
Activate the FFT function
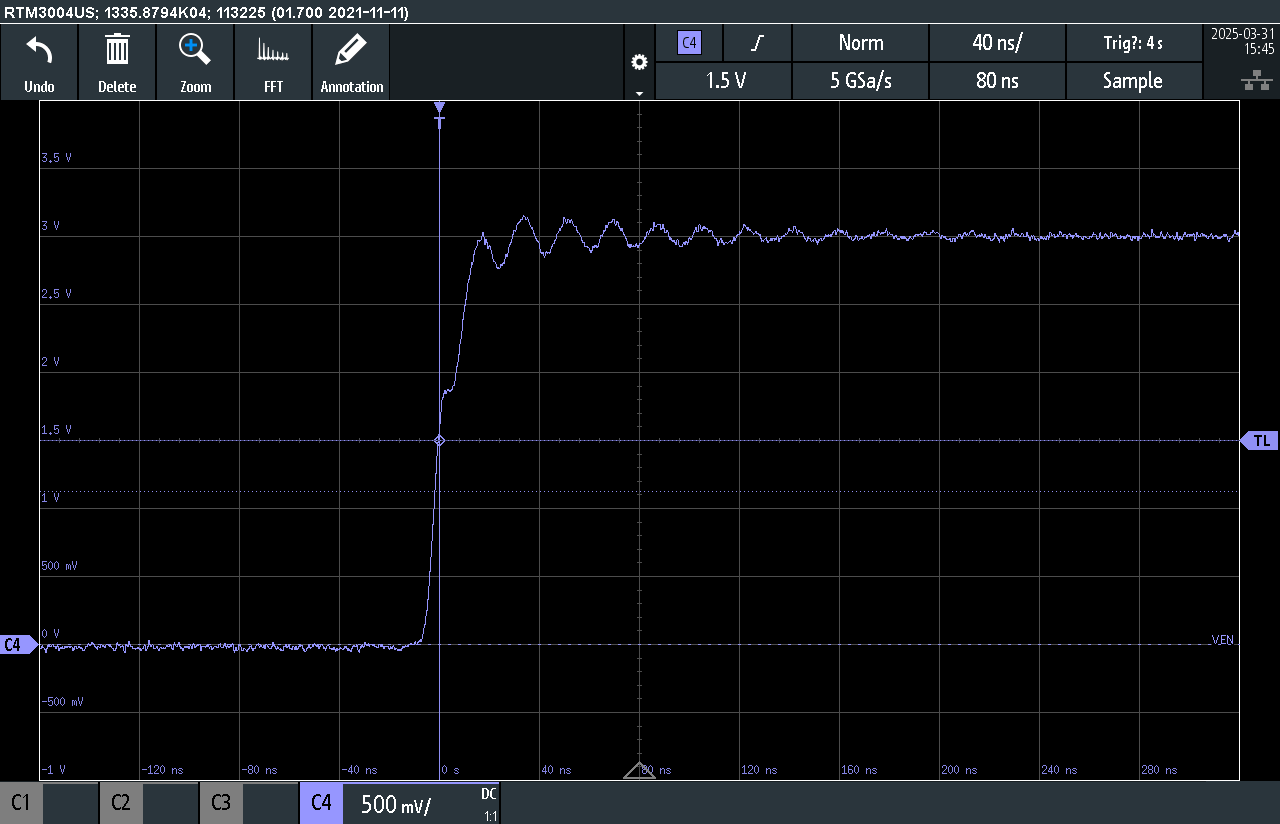(x=273, y=62)
